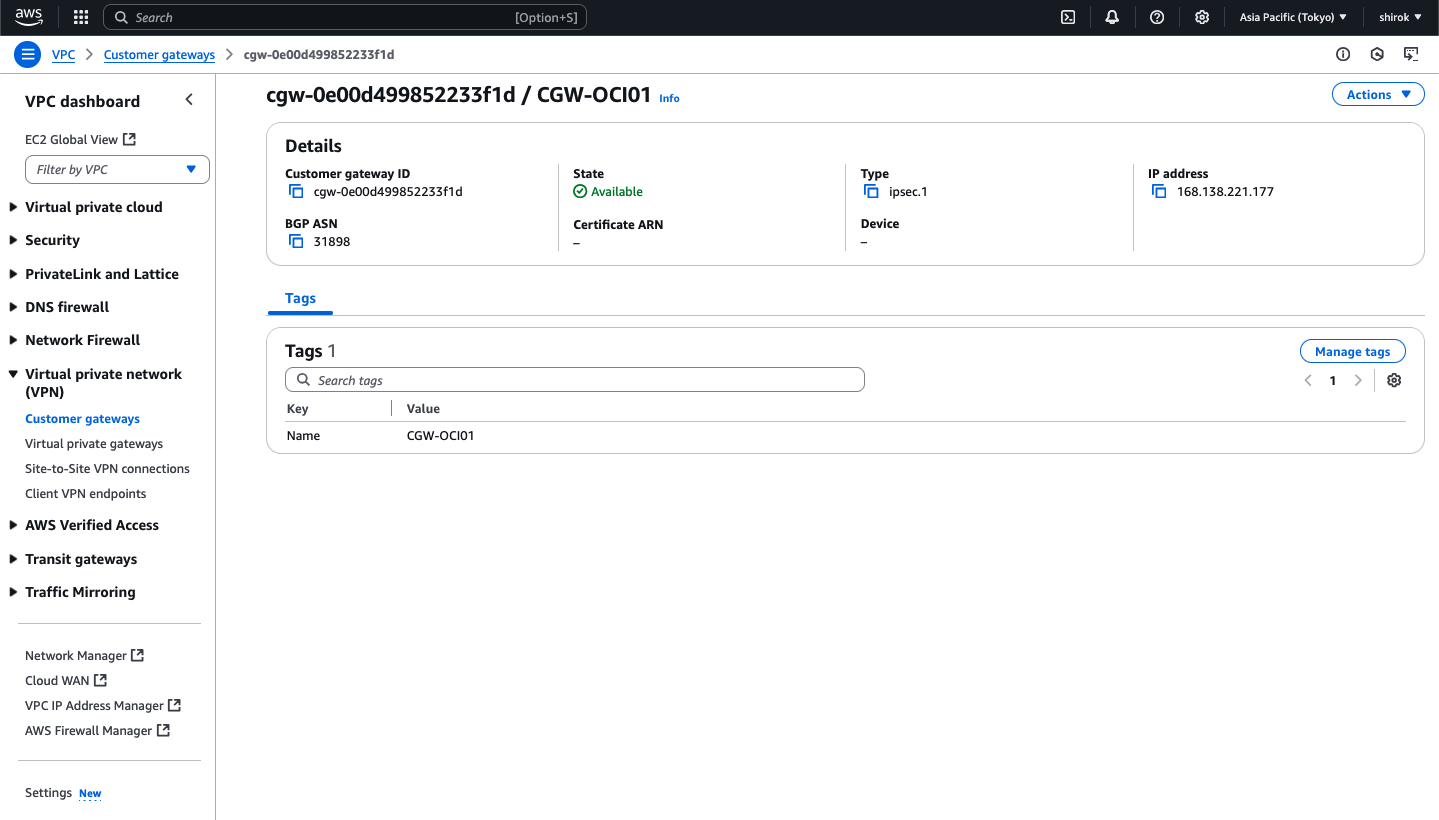This screenshot has height=820, width=1439.
Task: Open the shirok account menu
Action: coord(1400,17)
